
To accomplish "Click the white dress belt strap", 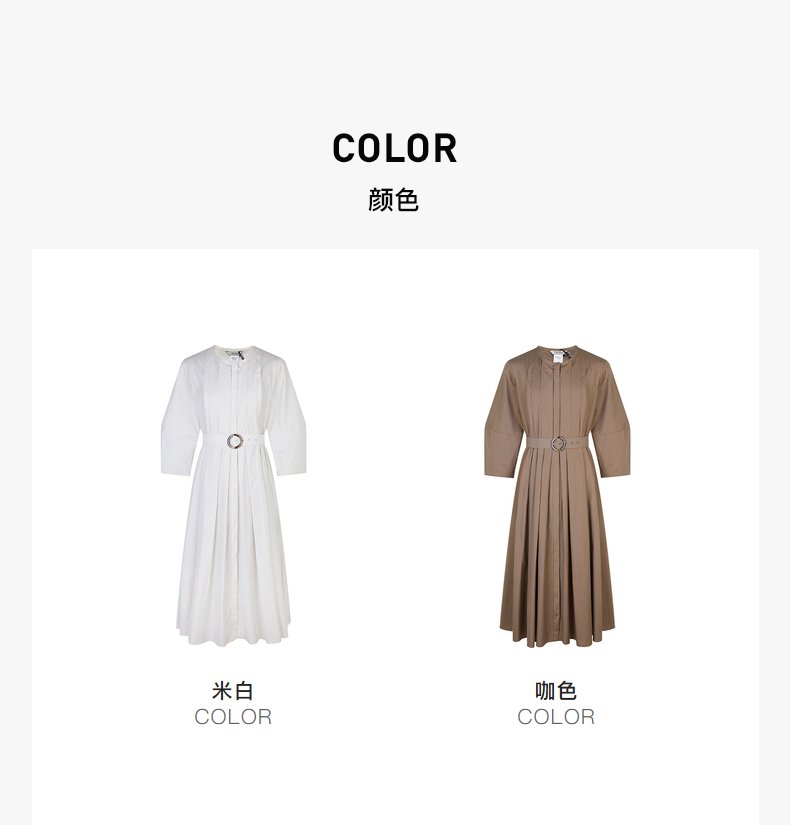I will coord(234,441).
